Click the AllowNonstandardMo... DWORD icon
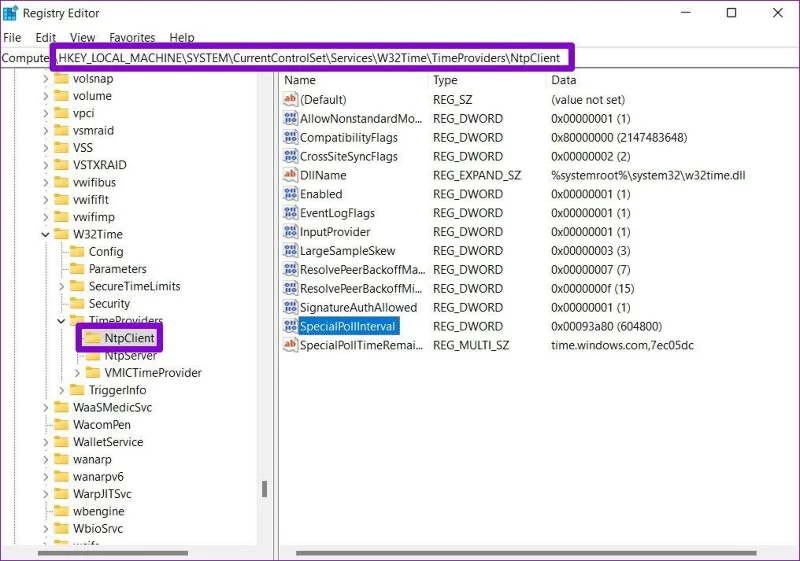Image resolution: width=800 pixels, height=561 pixels. click(x=290, y=118)
